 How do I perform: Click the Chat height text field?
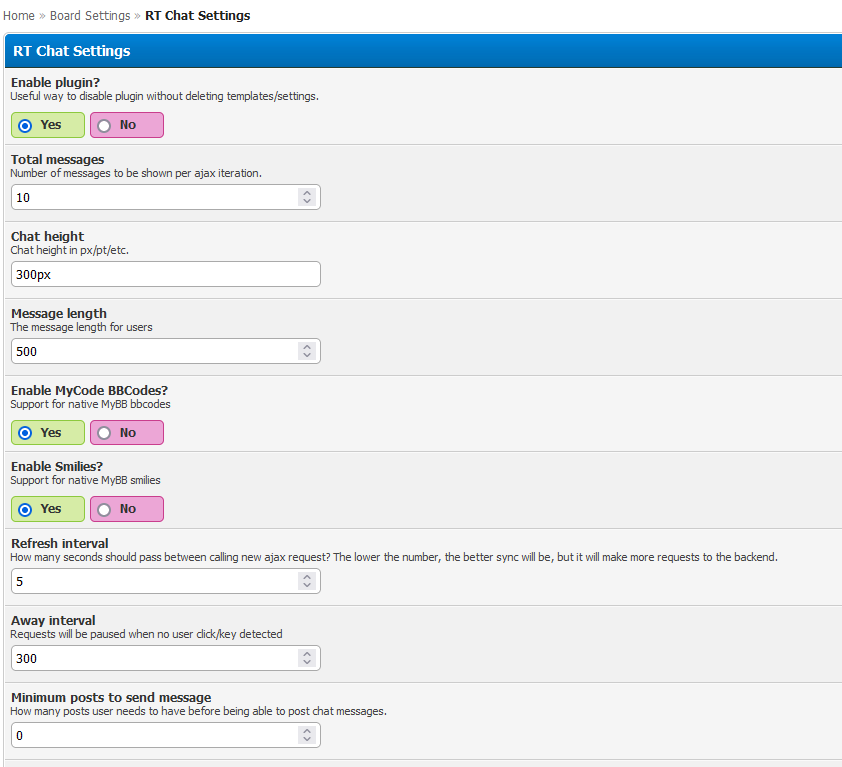pyautogui.click(x=165, y=274)
